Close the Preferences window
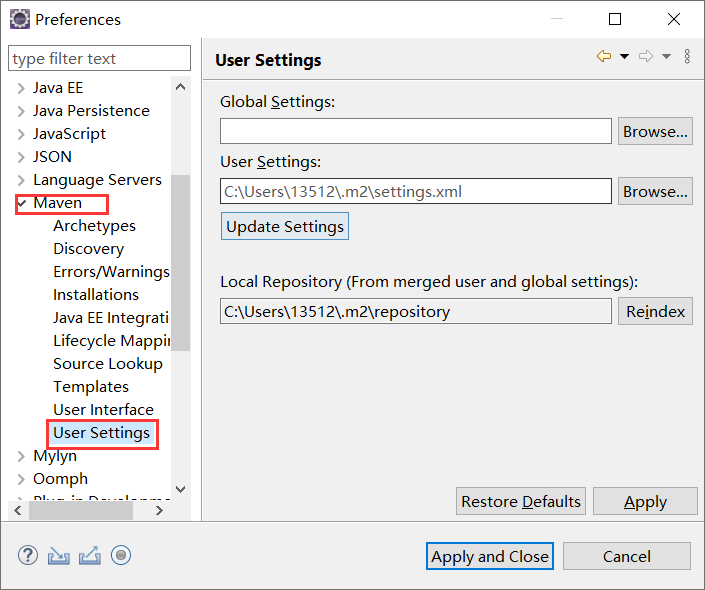 pyautogui.click(x=674, y=19)
